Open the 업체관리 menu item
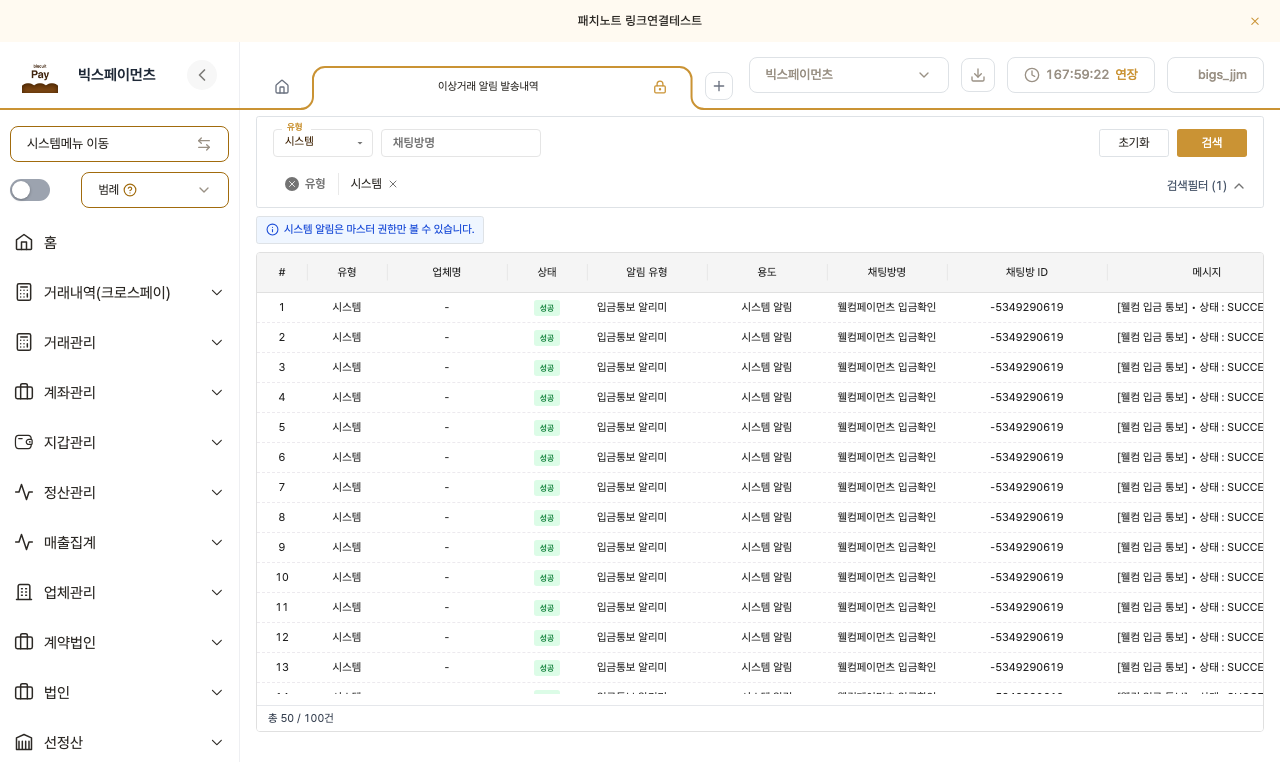 [x=120, y=592]
